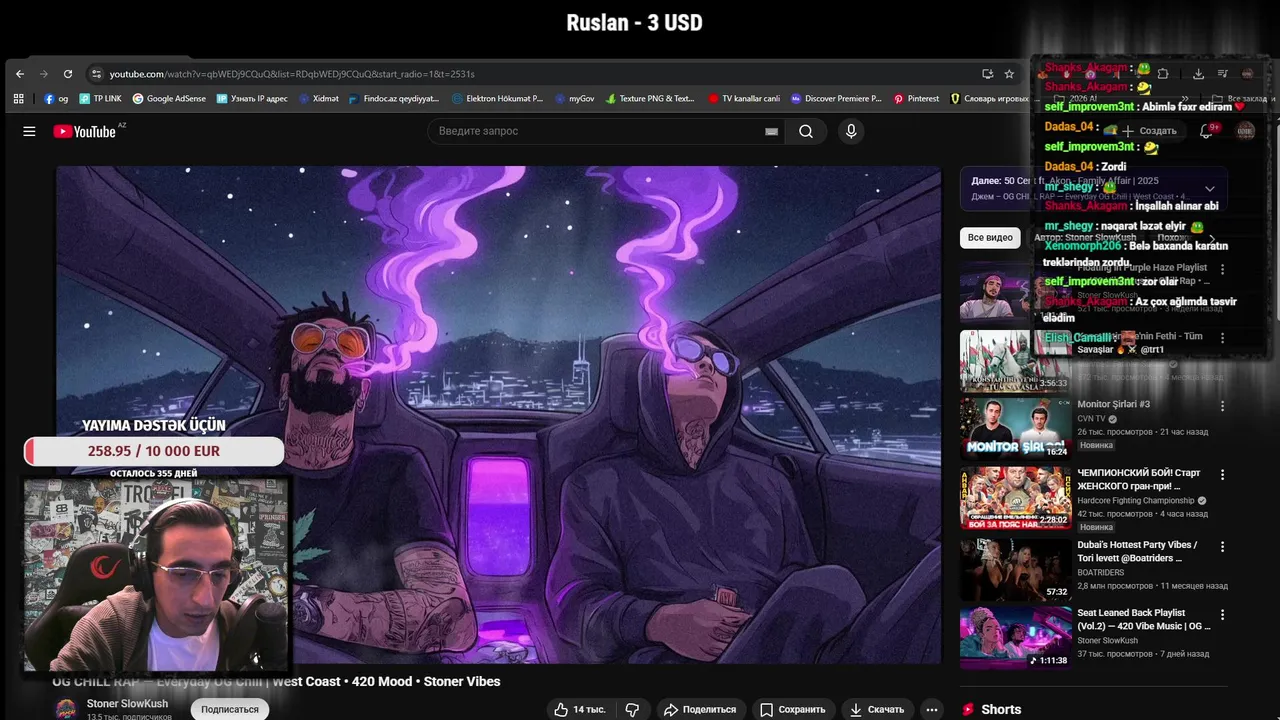This screenshot has width=1280, height=720.
Task: Open the Monitor Şirləri #3 thumbnail
Action: point(1015,429)
